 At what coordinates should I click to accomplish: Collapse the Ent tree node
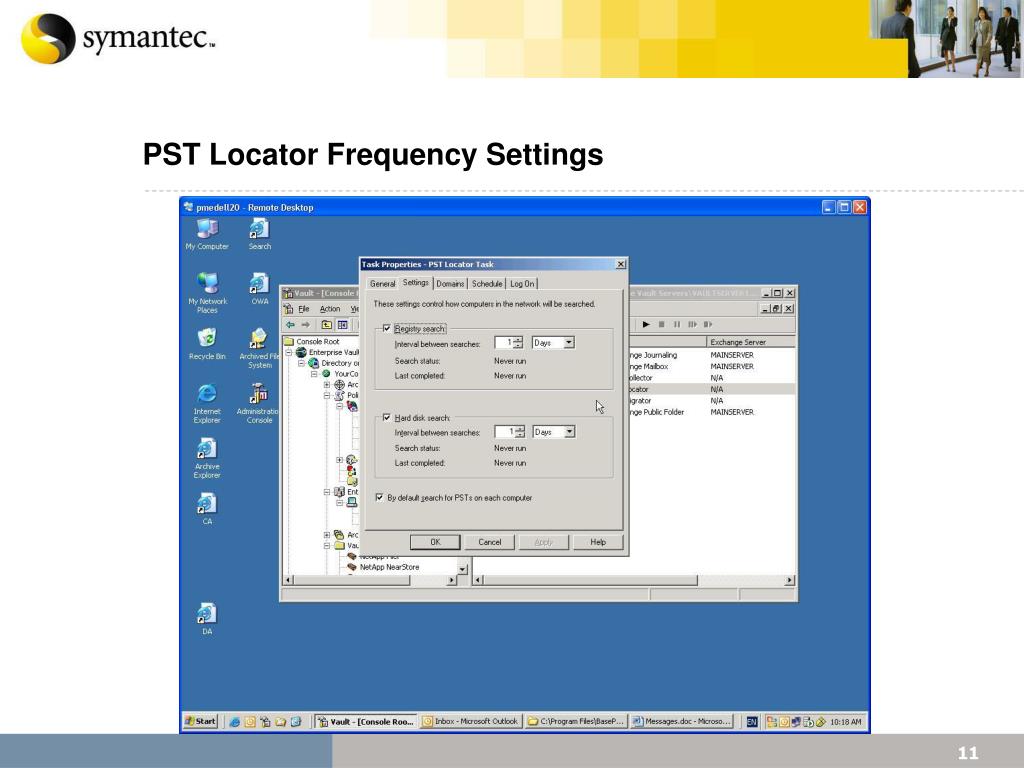click(x=327, y=492)
